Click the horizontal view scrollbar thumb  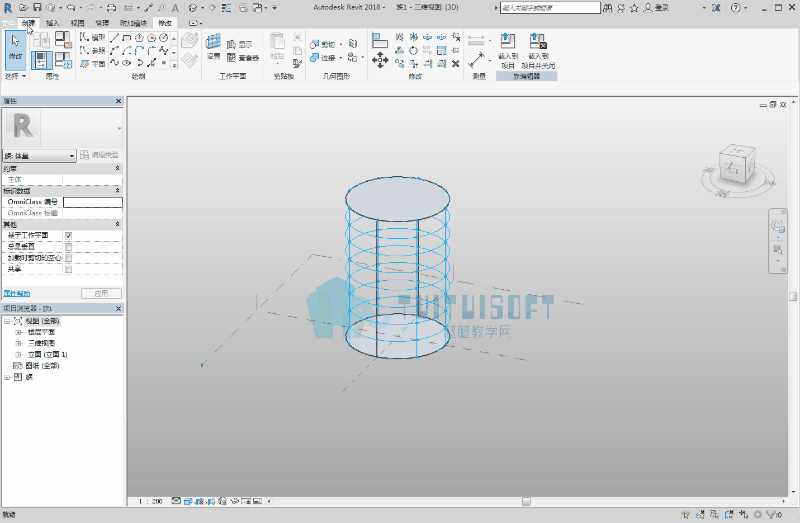[526, 502]
